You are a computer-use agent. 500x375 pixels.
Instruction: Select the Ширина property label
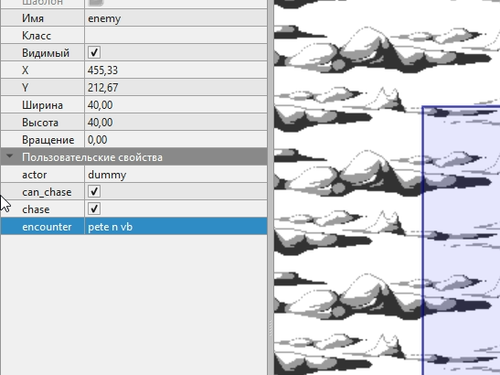pyautogui.click(x=42, y=105)
